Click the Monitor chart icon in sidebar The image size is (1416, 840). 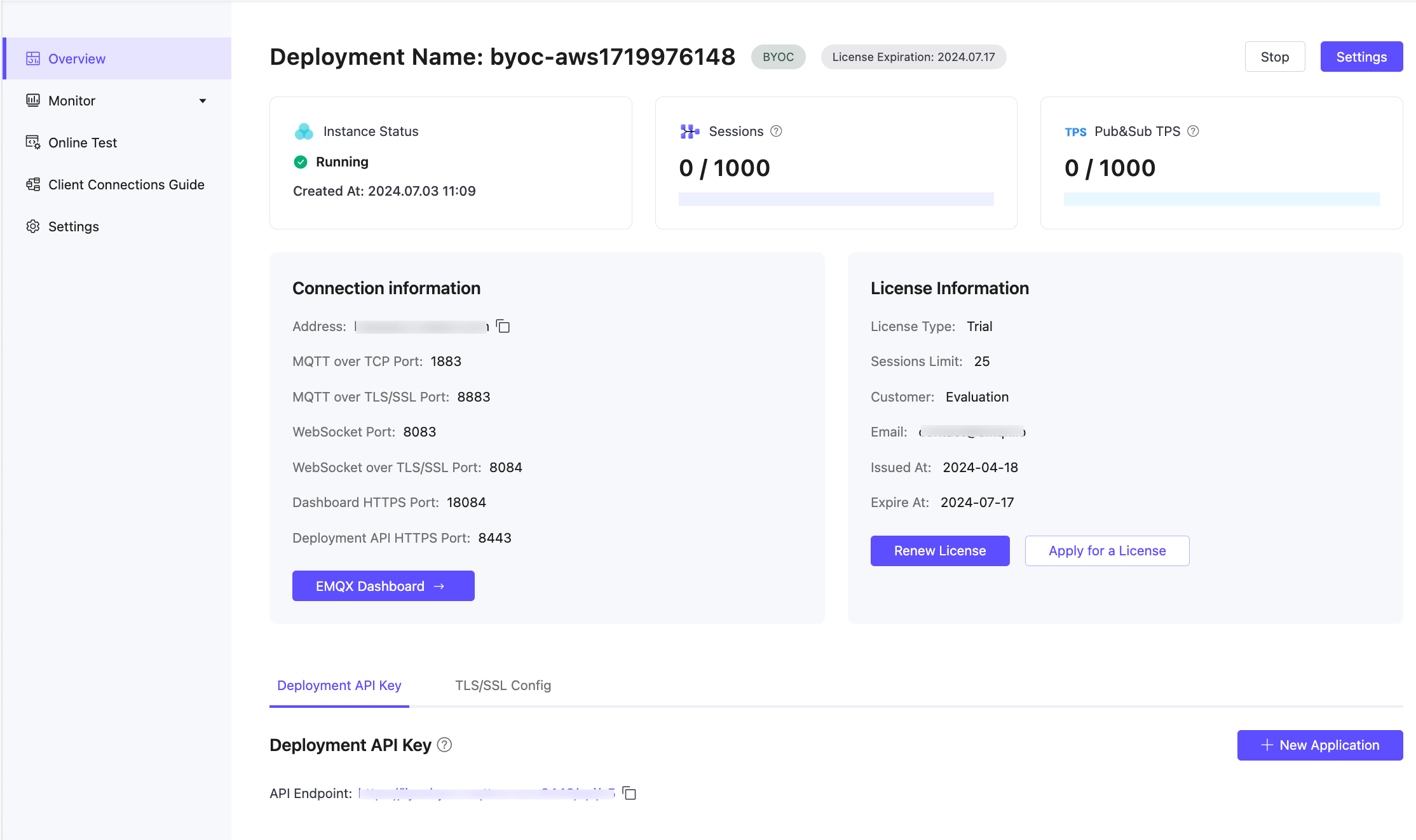tap(33, 100)
